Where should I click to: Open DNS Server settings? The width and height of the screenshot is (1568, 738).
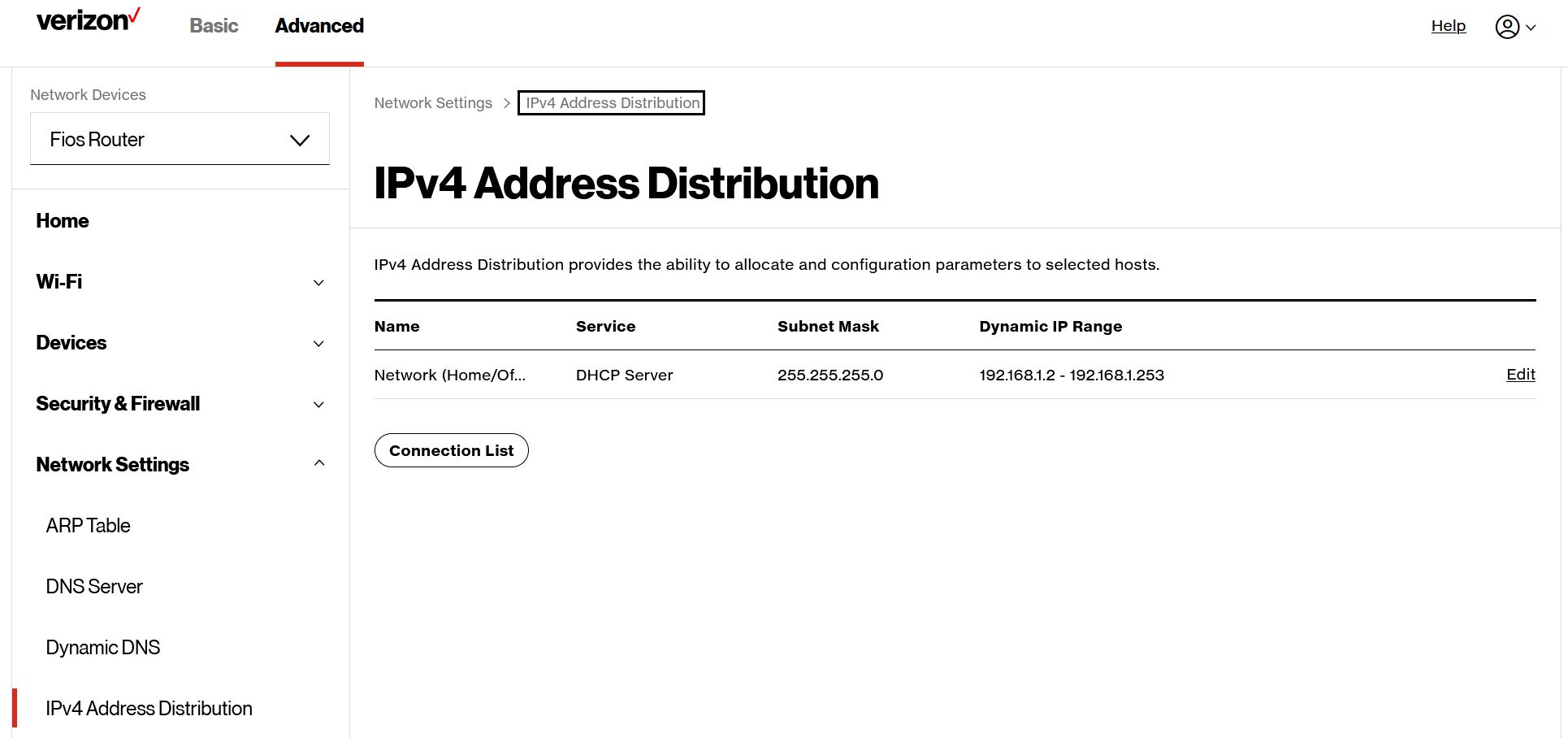click(x=94, y=587)
